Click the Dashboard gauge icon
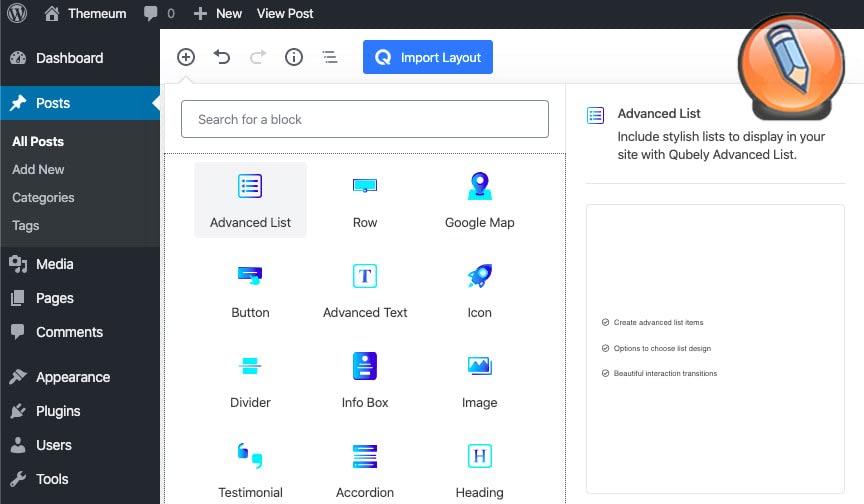 click(x=18, y=58)
